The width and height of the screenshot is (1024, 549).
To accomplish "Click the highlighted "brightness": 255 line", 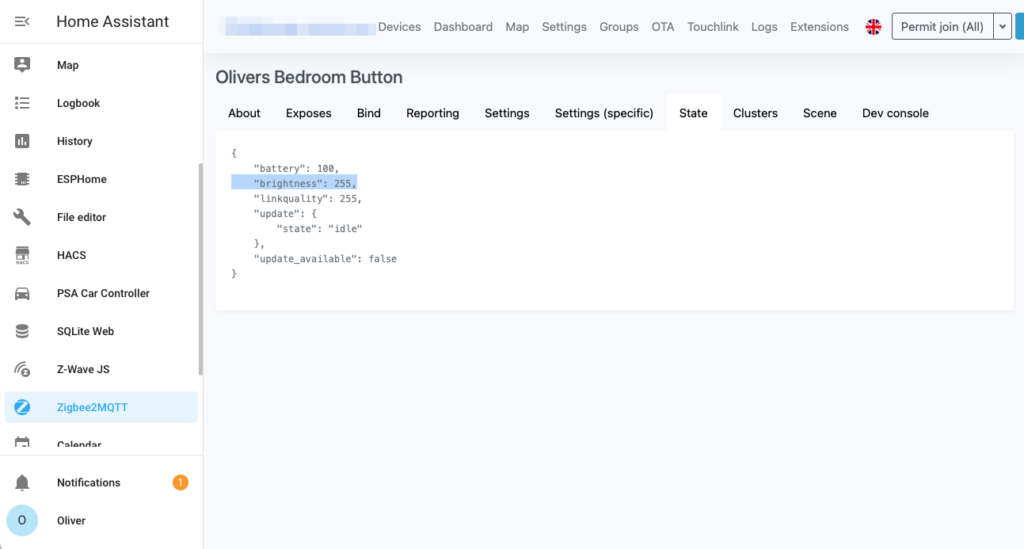I will [x=294, y=183].
